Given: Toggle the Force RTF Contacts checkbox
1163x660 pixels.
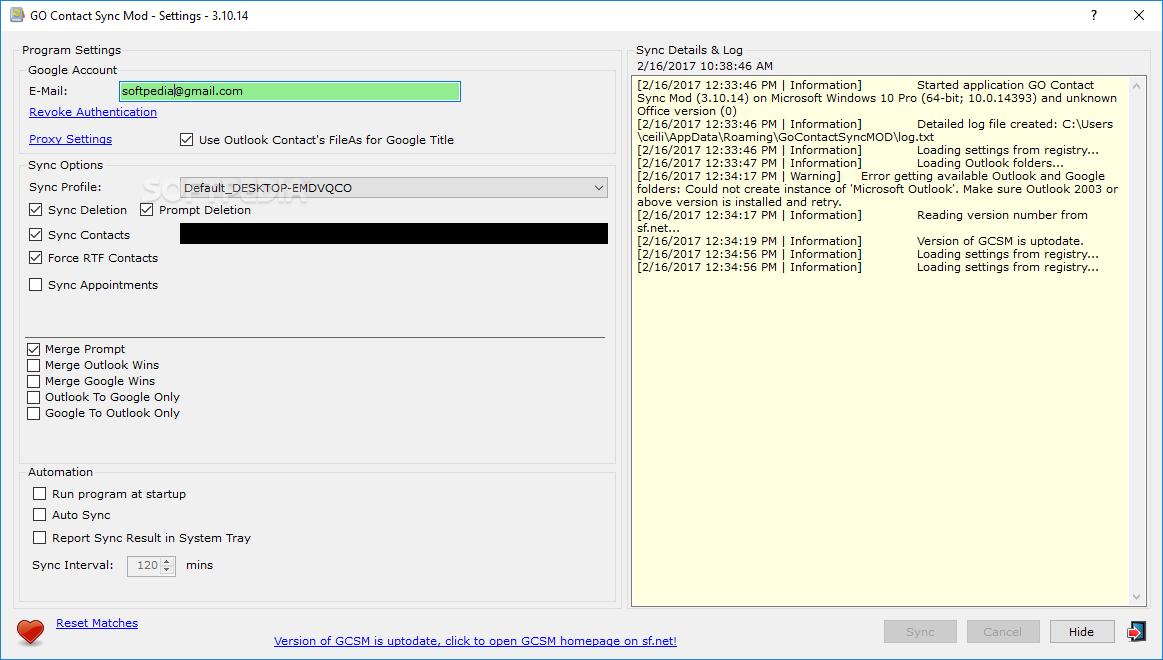Looking at the screenshot, I should 36,257.
